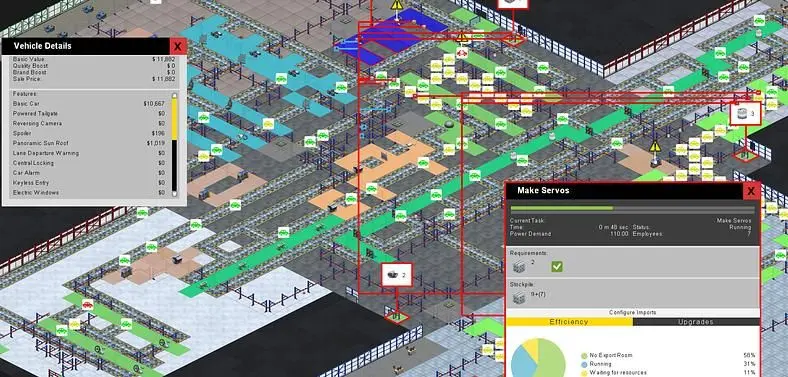The width and height of the screenshot is (788, 377).
Task: Select the Car Alarm feature row
Action: click(89, 173)
